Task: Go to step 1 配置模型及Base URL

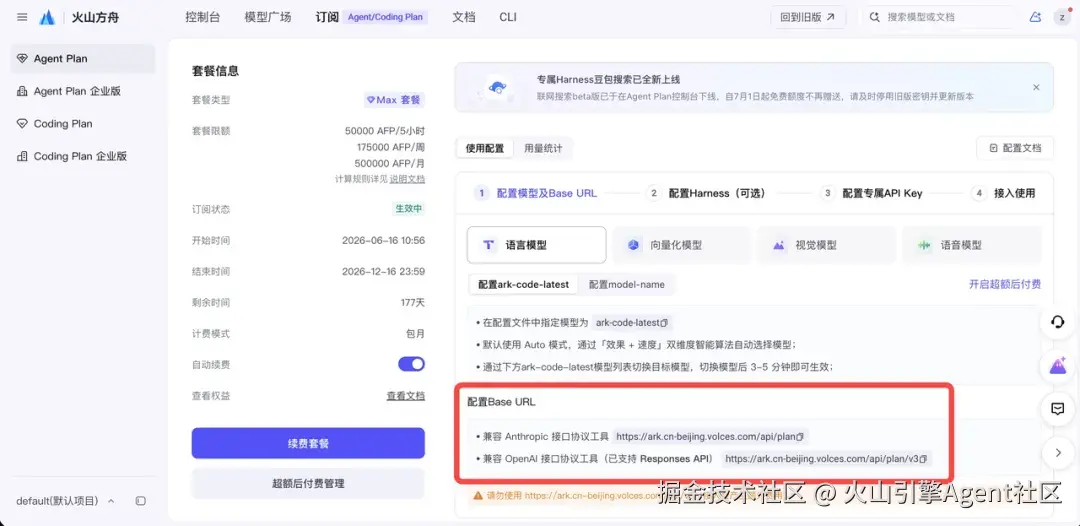Action: (538, 193)
